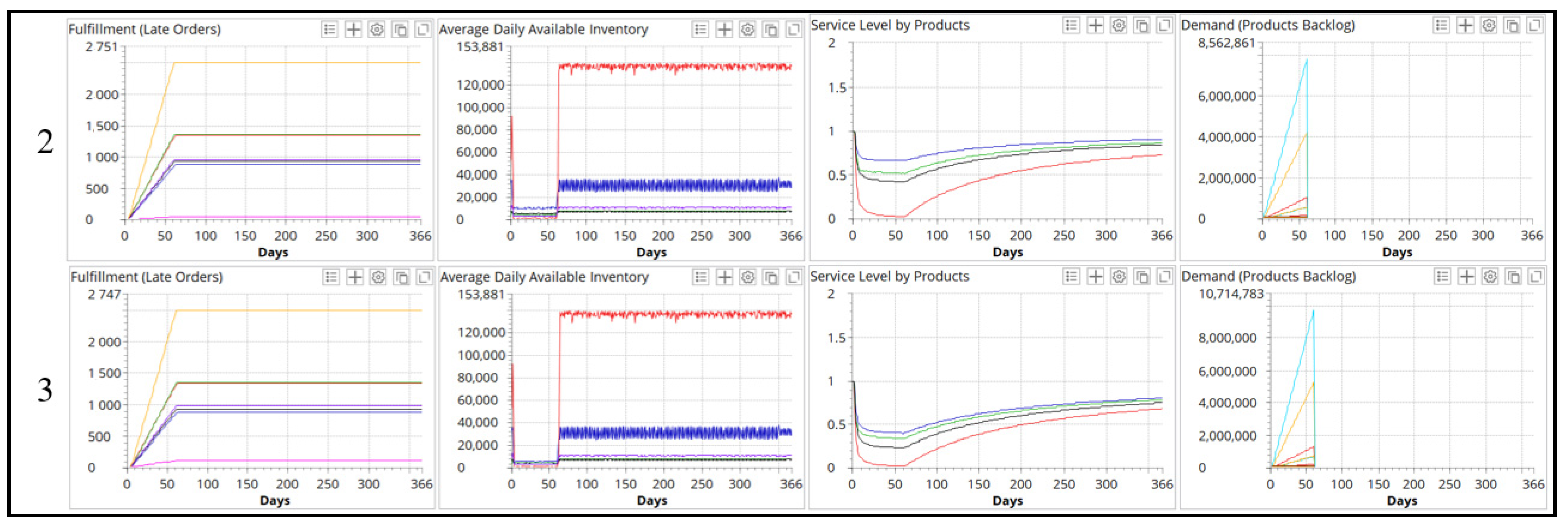
Task: Copy the row 2 Demand (Products Backlog) chart
Action: pyautogui.click(x=1512, y=25)
